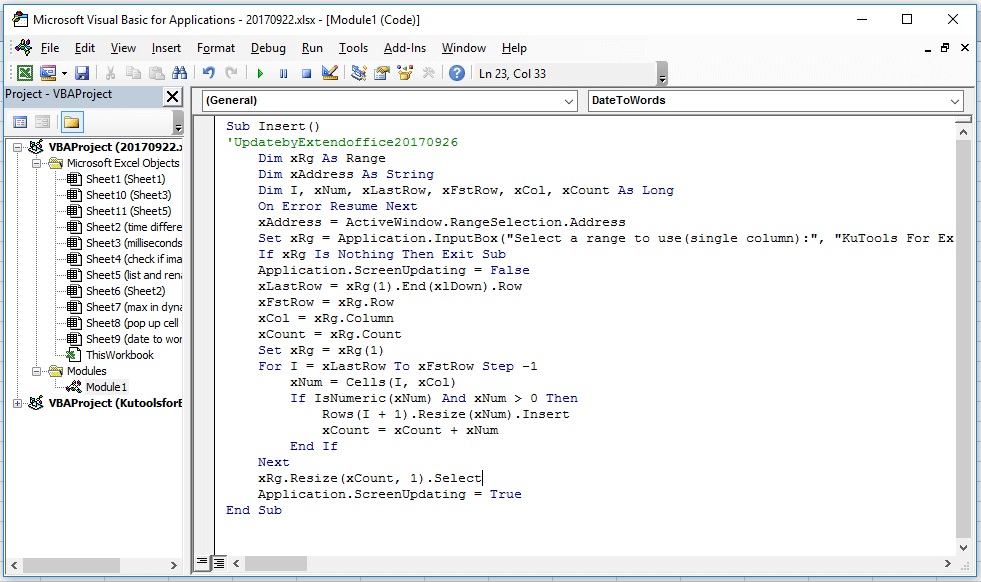Toggle Folders view in Project panel

pyautogui.click(x=71, y=122)
